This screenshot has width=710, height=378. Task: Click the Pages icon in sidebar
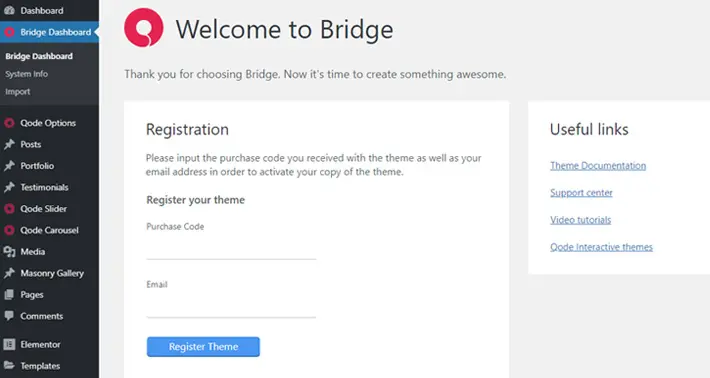click(9, 295)
